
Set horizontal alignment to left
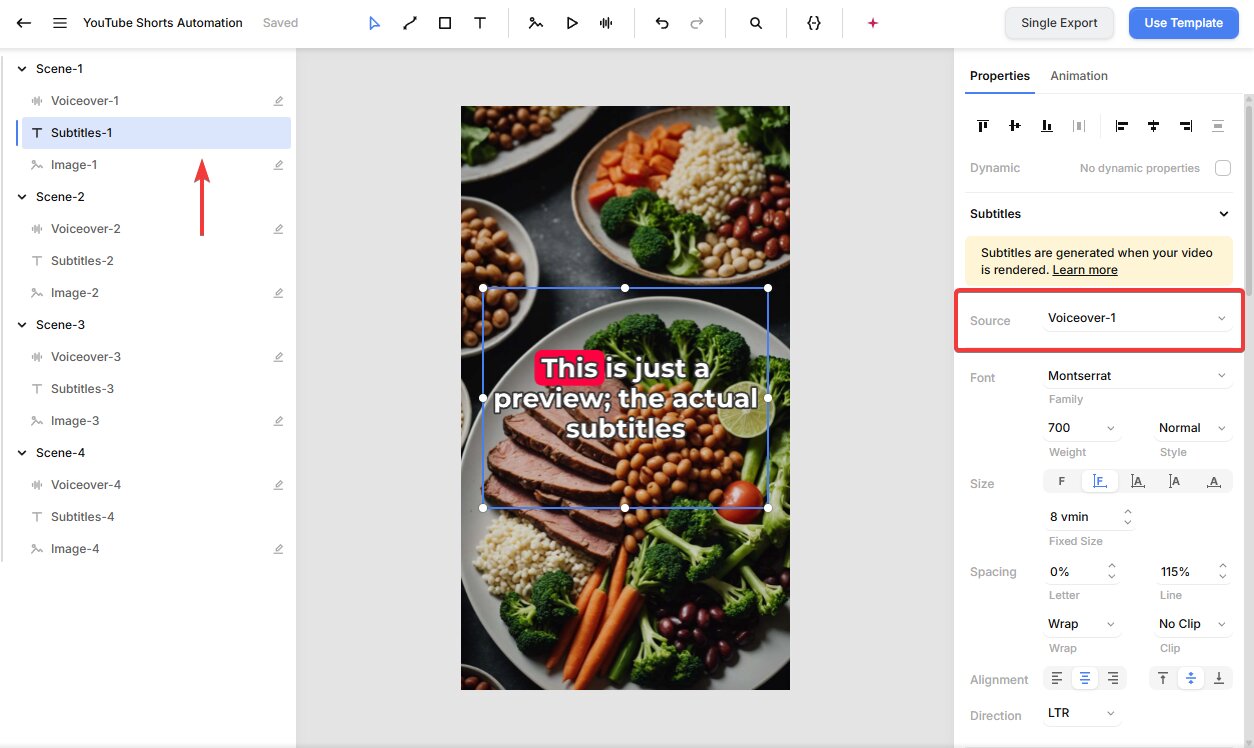(x=1057, y=679)
